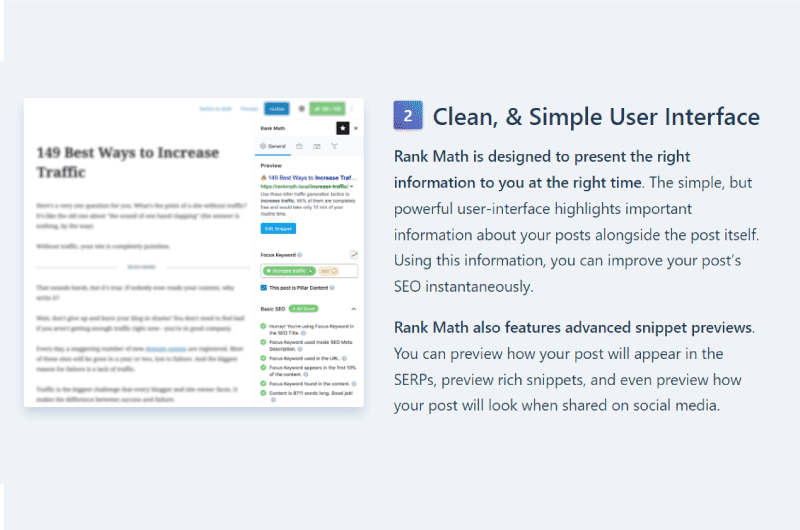Image resolution: width=800 pixels, height=530 pixels.
Task: Click 'Rank Math also features advanced snippet previews' text
Action: pyautogui.click(x=573, y=327)
